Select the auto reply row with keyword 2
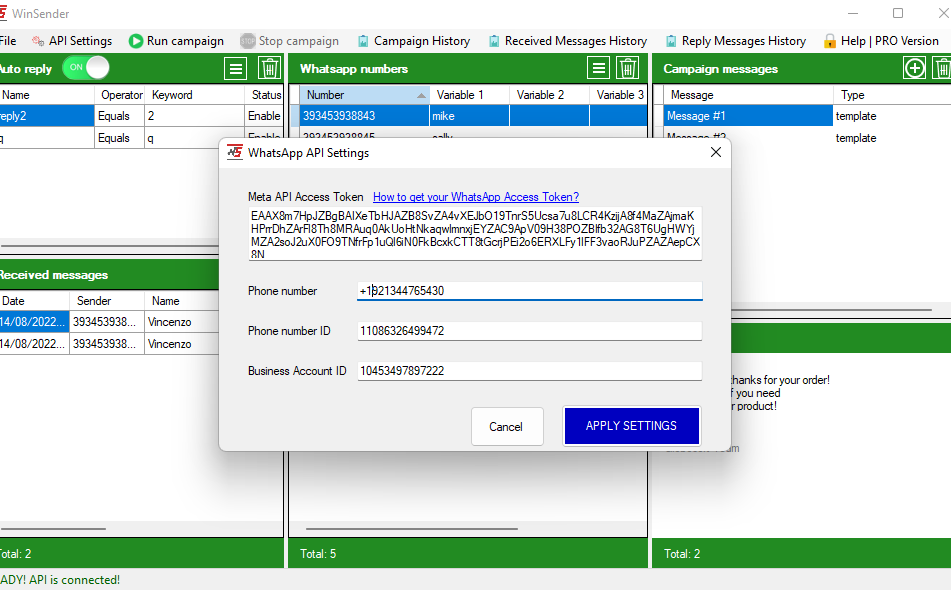 click(141, 116)
